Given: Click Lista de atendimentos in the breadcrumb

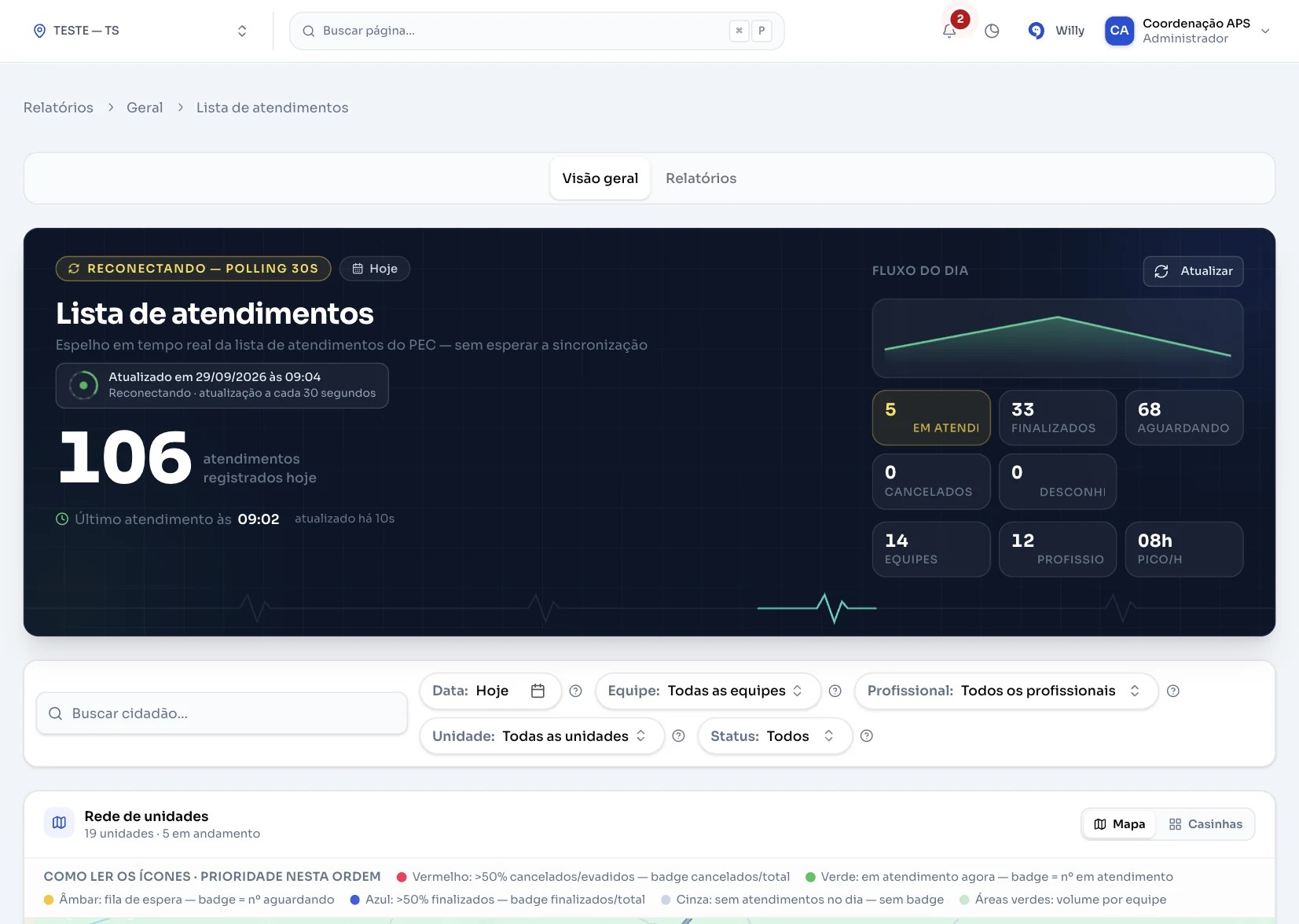Looking at the screenshot, I should tap(272, 108).
